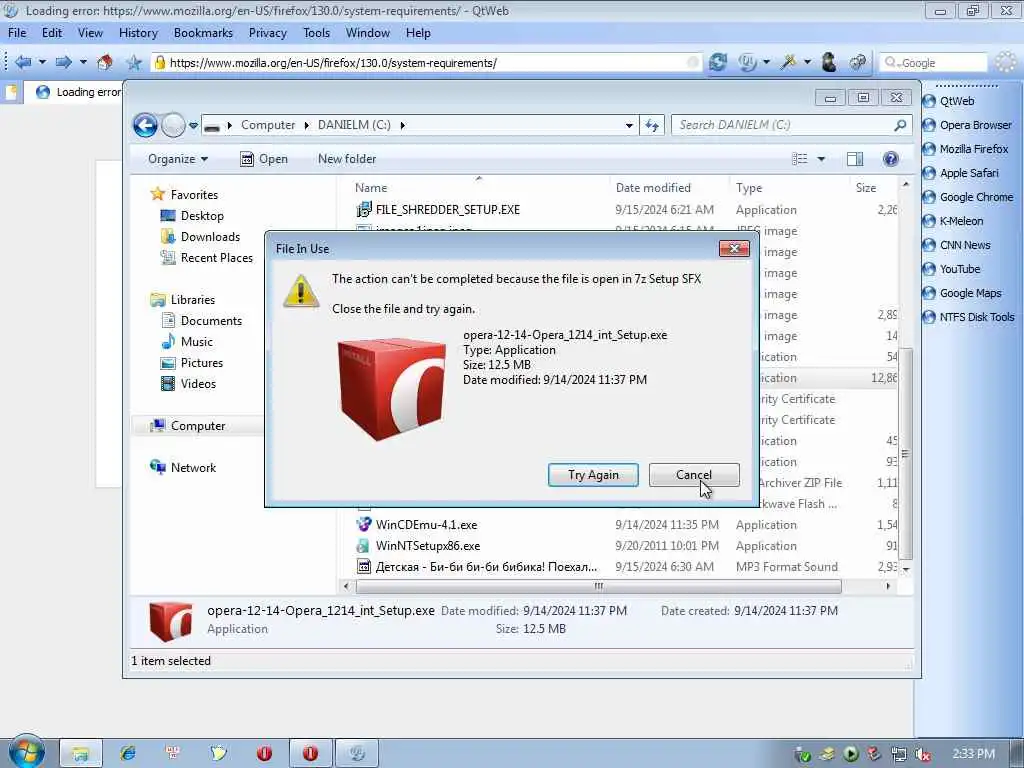This screenshot has width=1024, height=768.
Task: Click the privacy agent figure icon
Action: (x=829, y=62)
